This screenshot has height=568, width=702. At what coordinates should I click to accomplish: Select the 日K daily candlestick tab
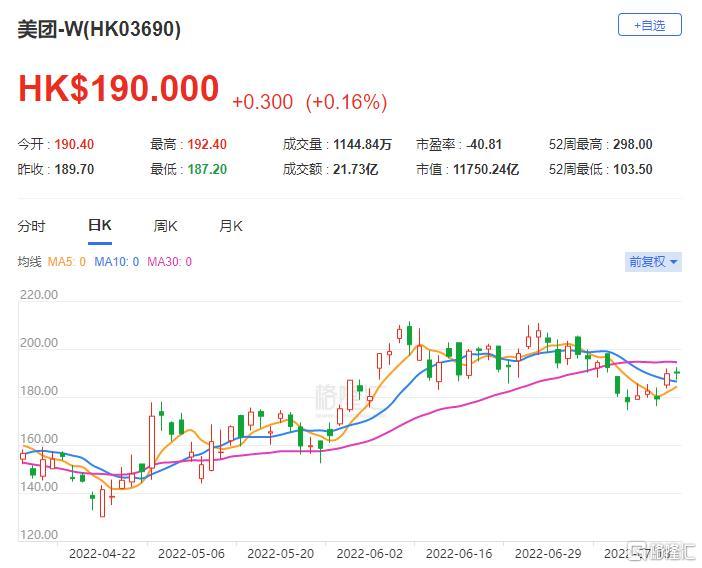(x=100, y=225)
